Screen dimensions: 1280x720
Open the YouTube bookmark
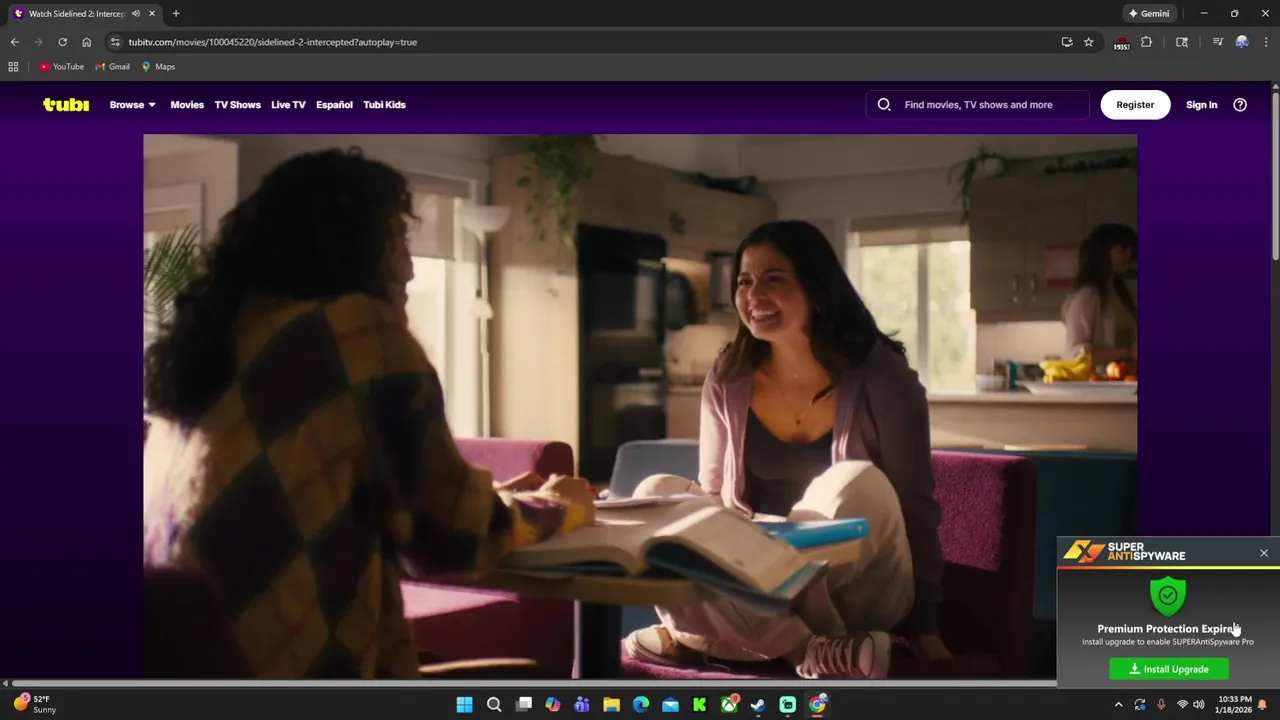(x=61, y=66)
